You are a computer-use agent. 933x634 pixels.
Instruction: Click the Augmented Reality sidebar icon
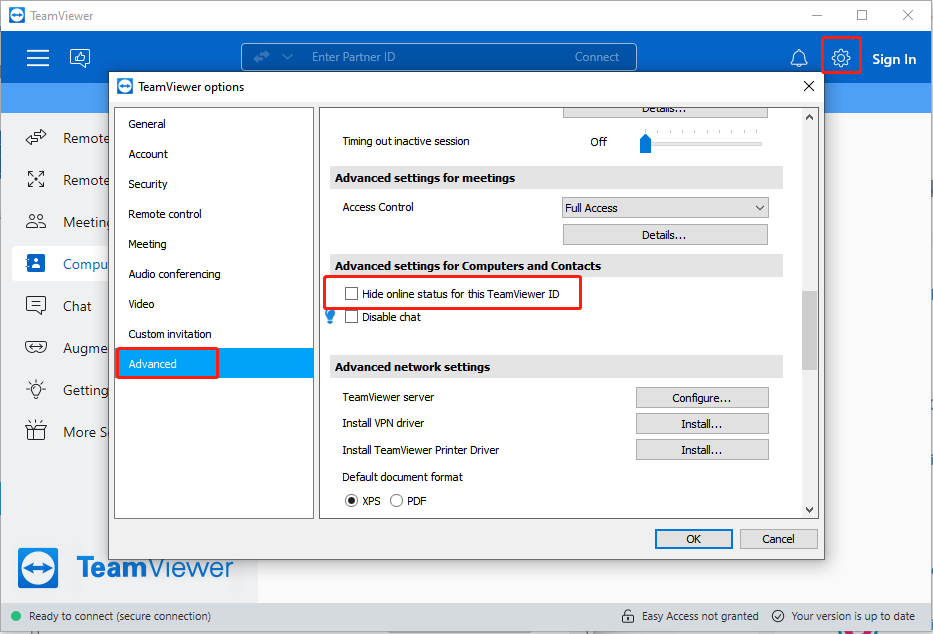pyautogui.click(x=36, y=347)
